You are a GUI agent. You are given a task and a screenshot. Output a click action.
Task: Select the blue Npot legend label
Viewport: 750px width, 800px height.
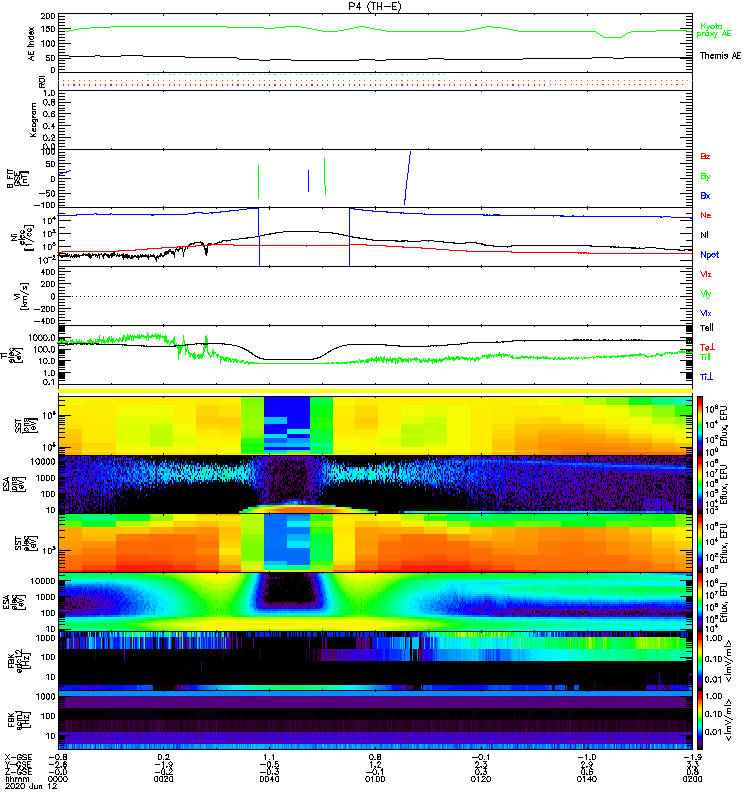pyautogui.click(x=709, y=255)
